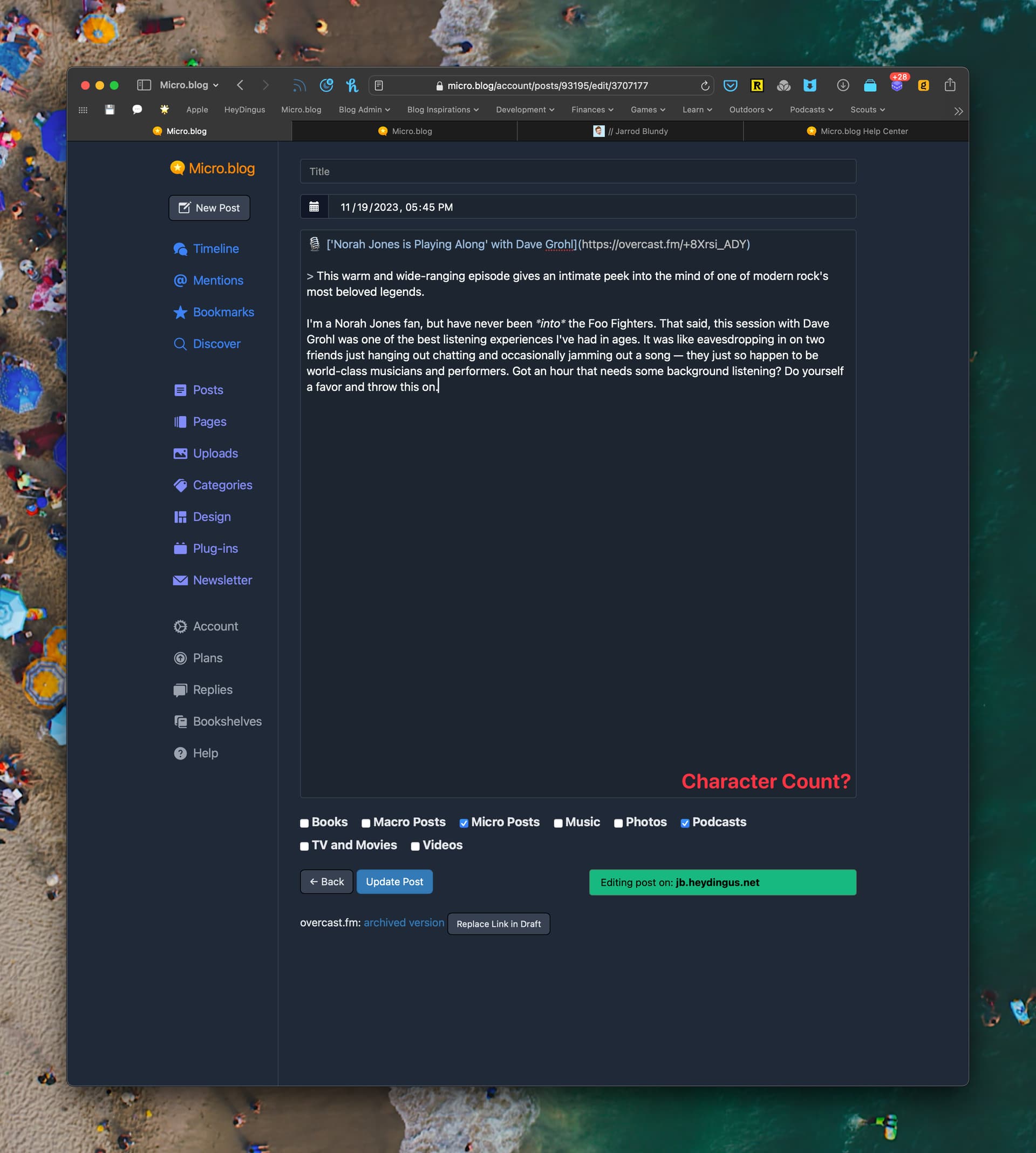Click the Update Post button
Screen dimensions: 1036x1153
(x=394, y=881)
